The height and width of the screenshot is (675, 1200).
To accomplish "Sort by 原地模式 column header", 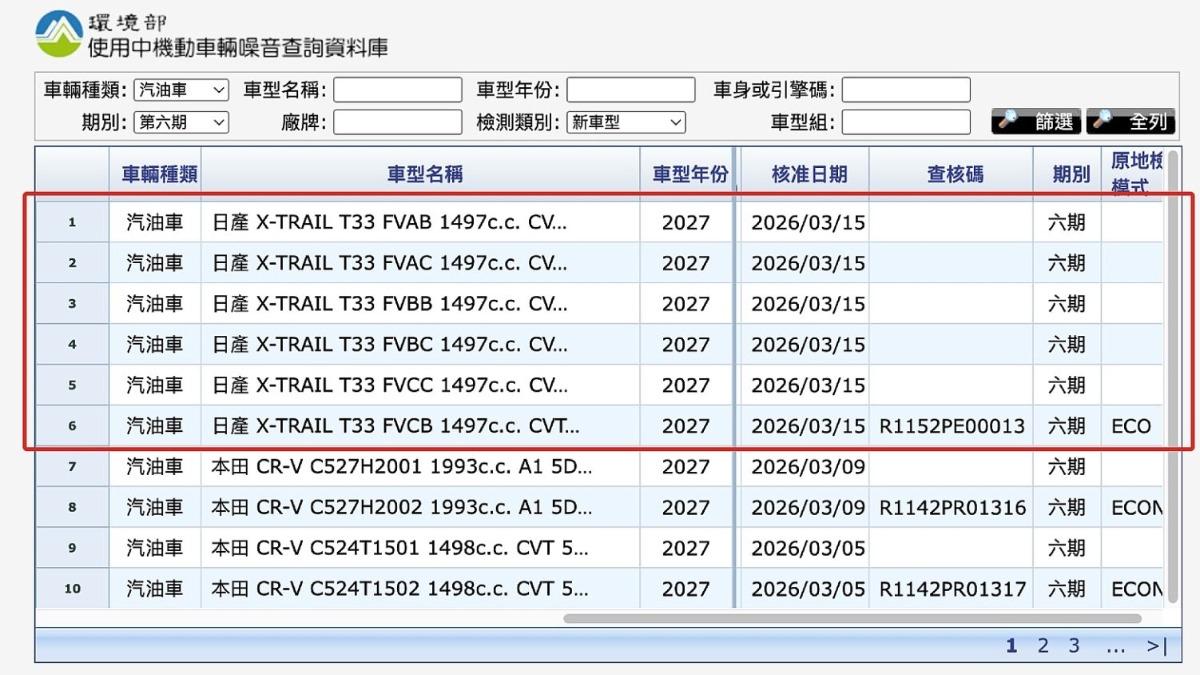I will [1133, 174].
